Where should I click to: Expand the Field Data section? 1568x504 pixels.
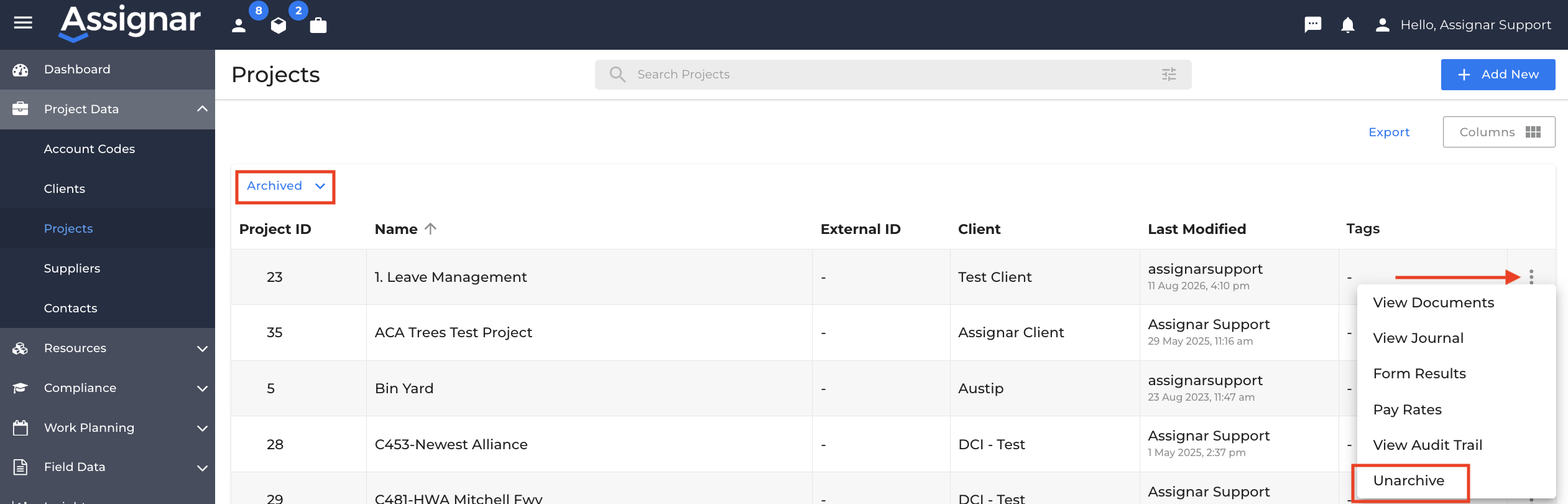pos(202,468)
